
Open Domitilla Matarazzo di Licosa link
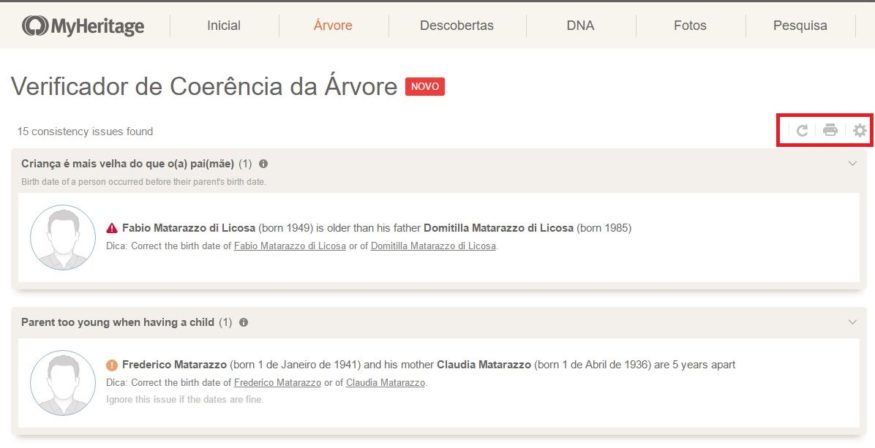pyautogui.click(x=433, y=246)
